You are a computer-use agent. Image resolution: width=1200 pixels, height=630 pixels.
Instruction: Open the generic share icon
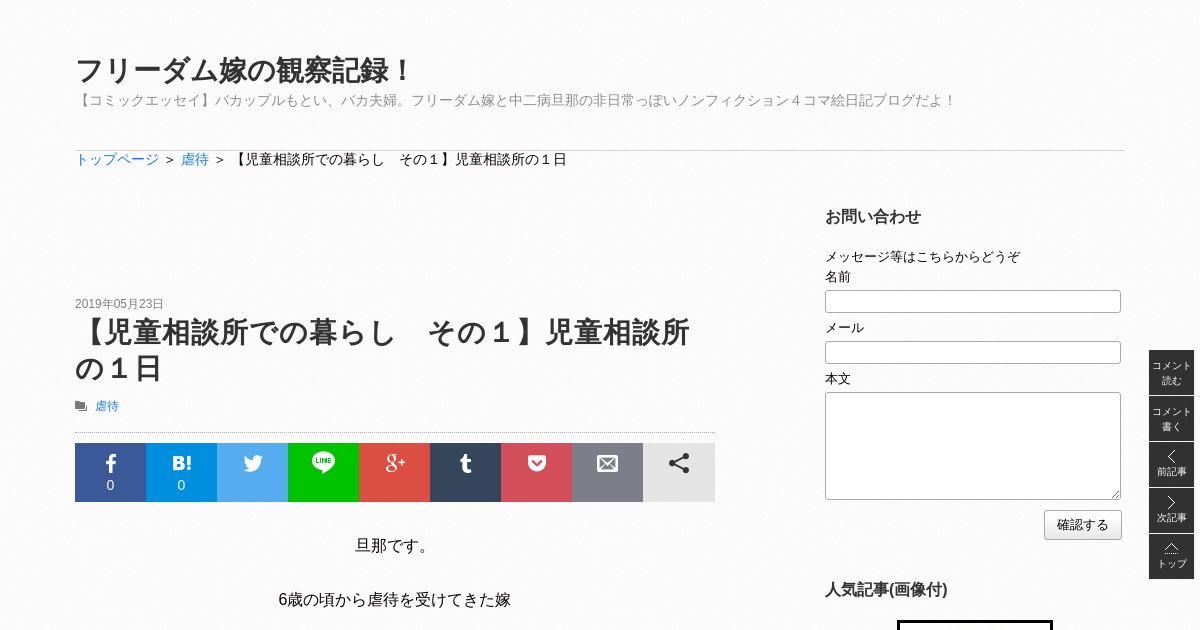679,472
